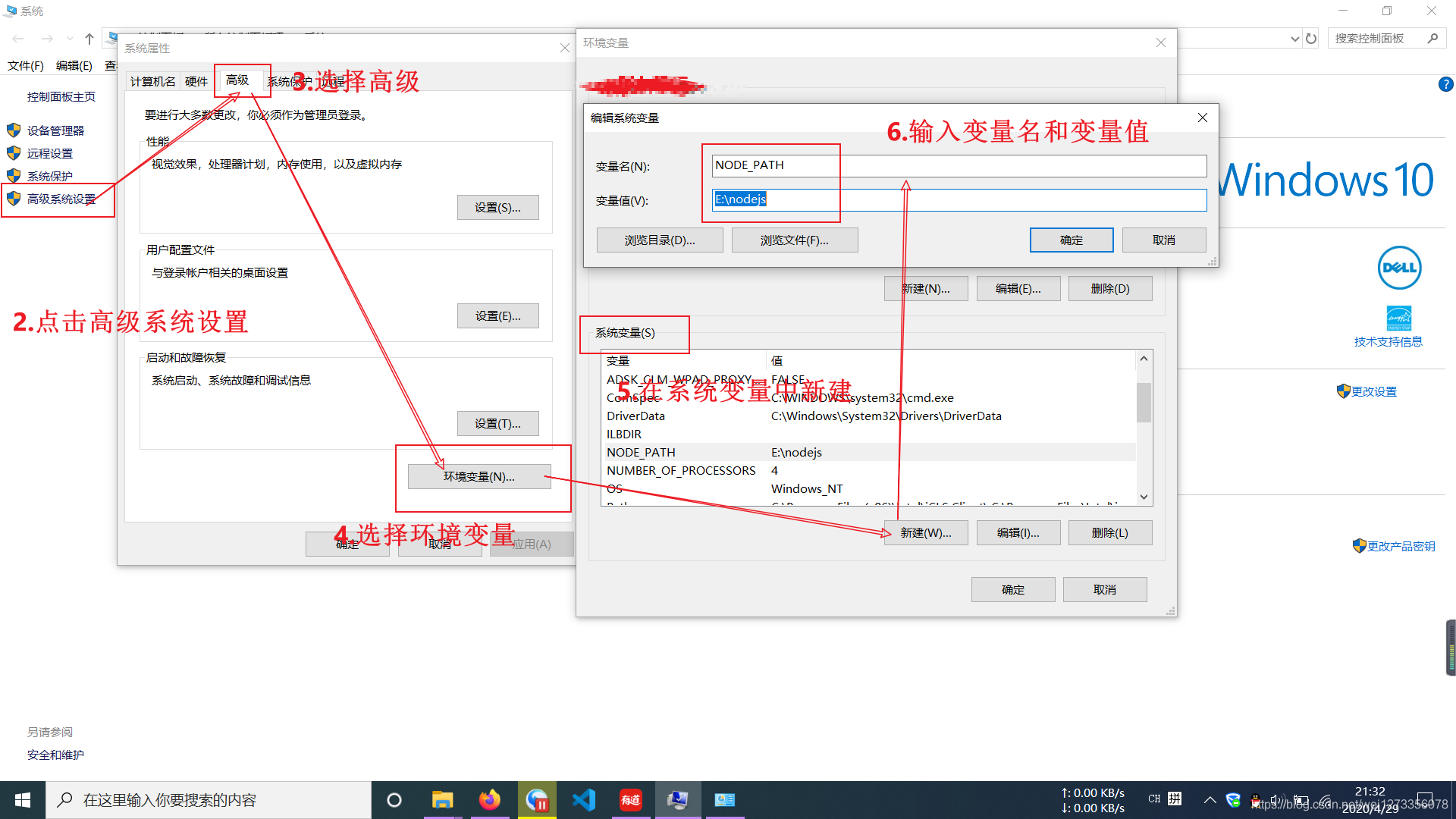This screenshot has height=819, width=1456.
Task: Click 设置(T)... under 启动和故障恢复
Action: (x=497, y=423)
